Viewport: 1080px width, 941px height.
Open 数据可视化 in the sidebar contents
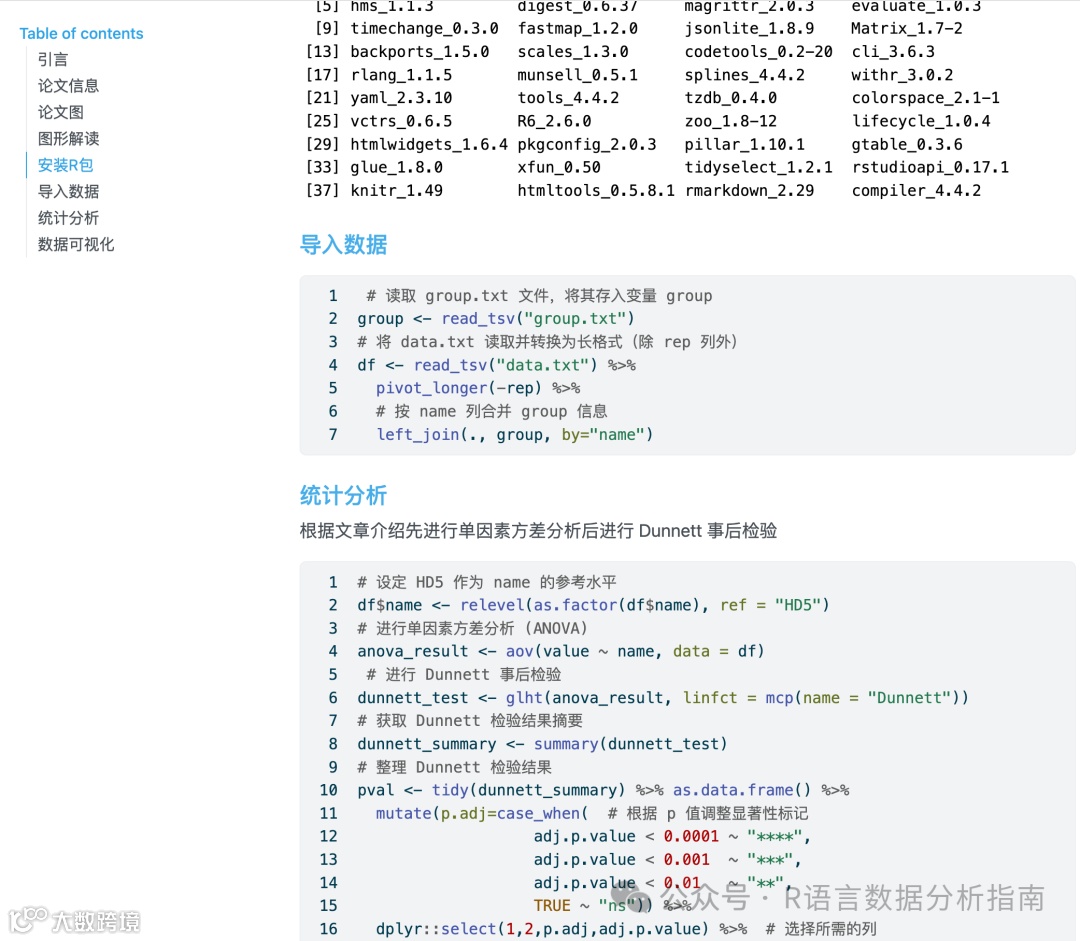pos(76,245)
